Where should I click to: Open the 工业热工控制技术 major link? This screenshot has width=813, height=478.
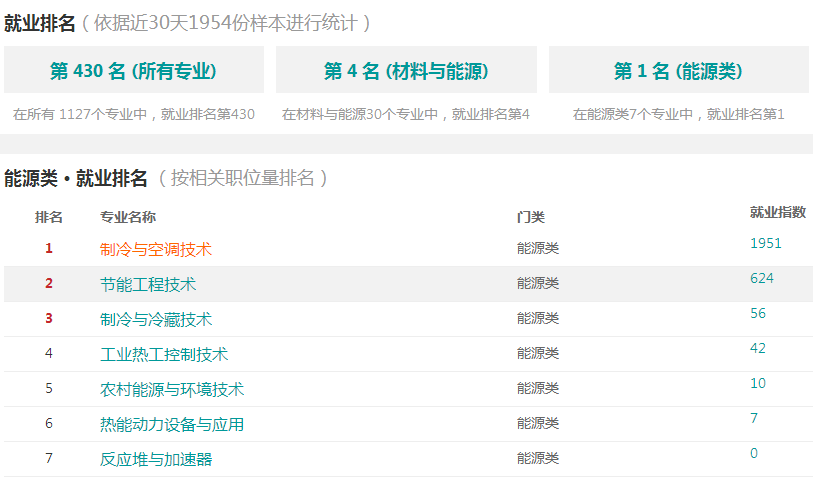pos(164,354)
